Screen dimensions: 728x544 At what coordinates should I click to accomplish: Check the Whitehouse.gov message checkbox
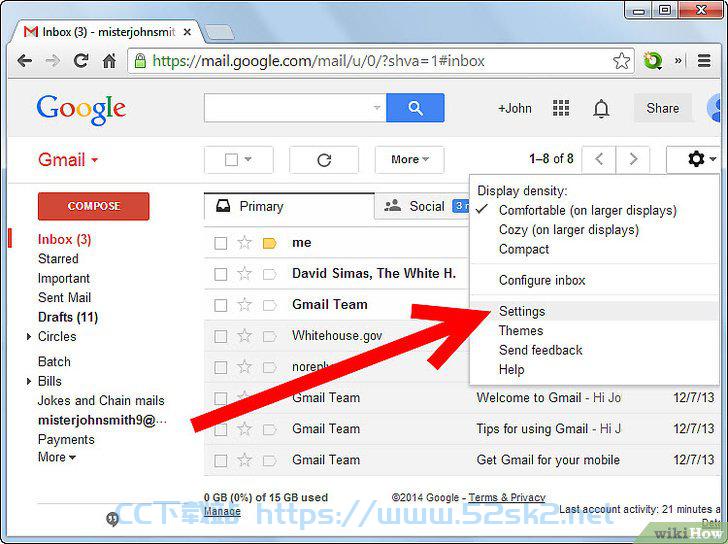[x=221, y=337]
